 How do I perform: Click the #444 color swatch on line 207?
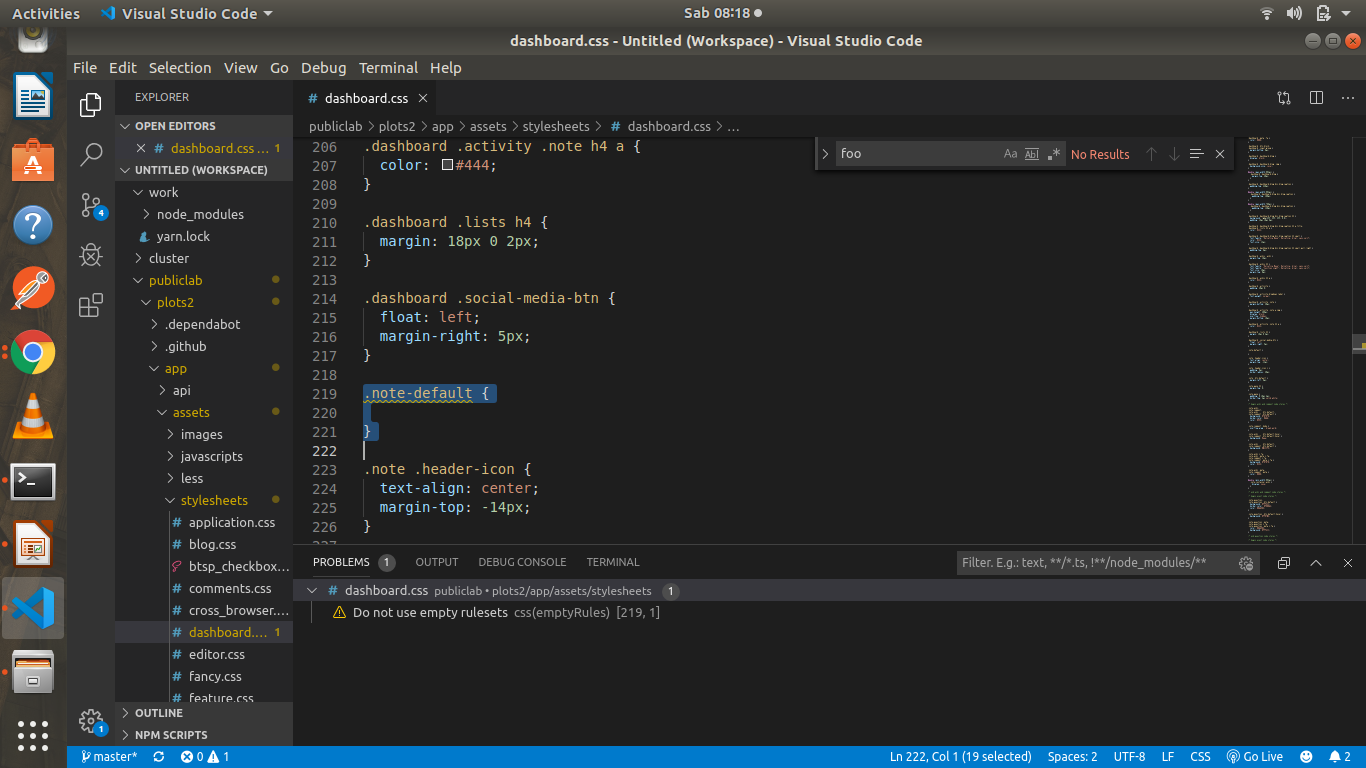[448, 165]
